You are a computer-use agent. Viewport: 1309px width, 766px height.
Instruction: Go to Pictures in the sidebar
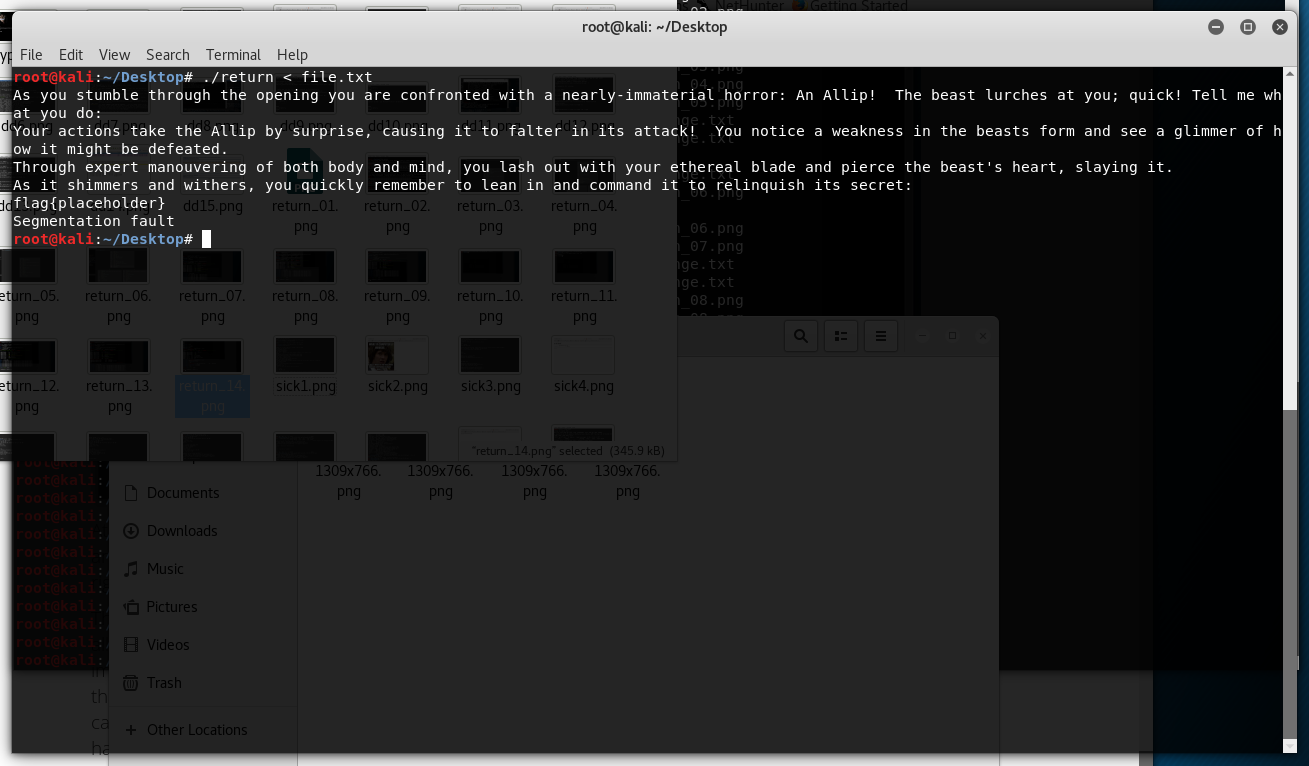[x=171, y=607]
